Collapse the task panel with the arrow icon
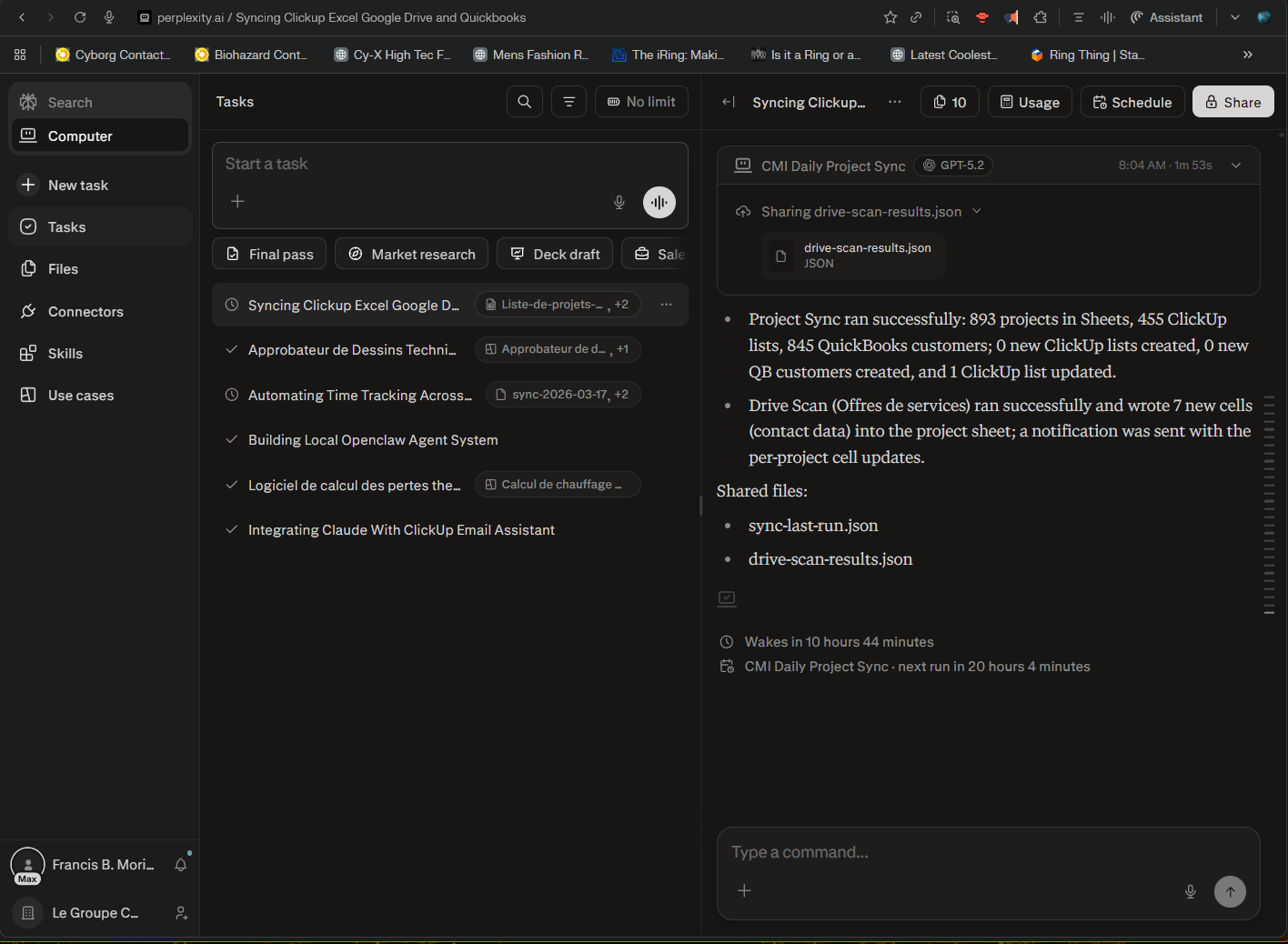 [728, 102]
